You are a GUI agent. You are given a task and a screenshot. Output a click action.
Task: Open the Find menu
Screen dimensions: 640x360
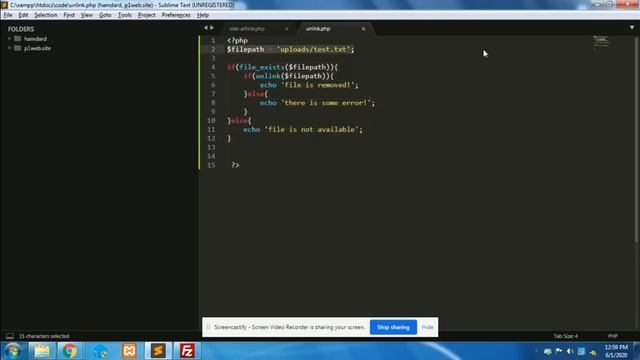[69, 15]
